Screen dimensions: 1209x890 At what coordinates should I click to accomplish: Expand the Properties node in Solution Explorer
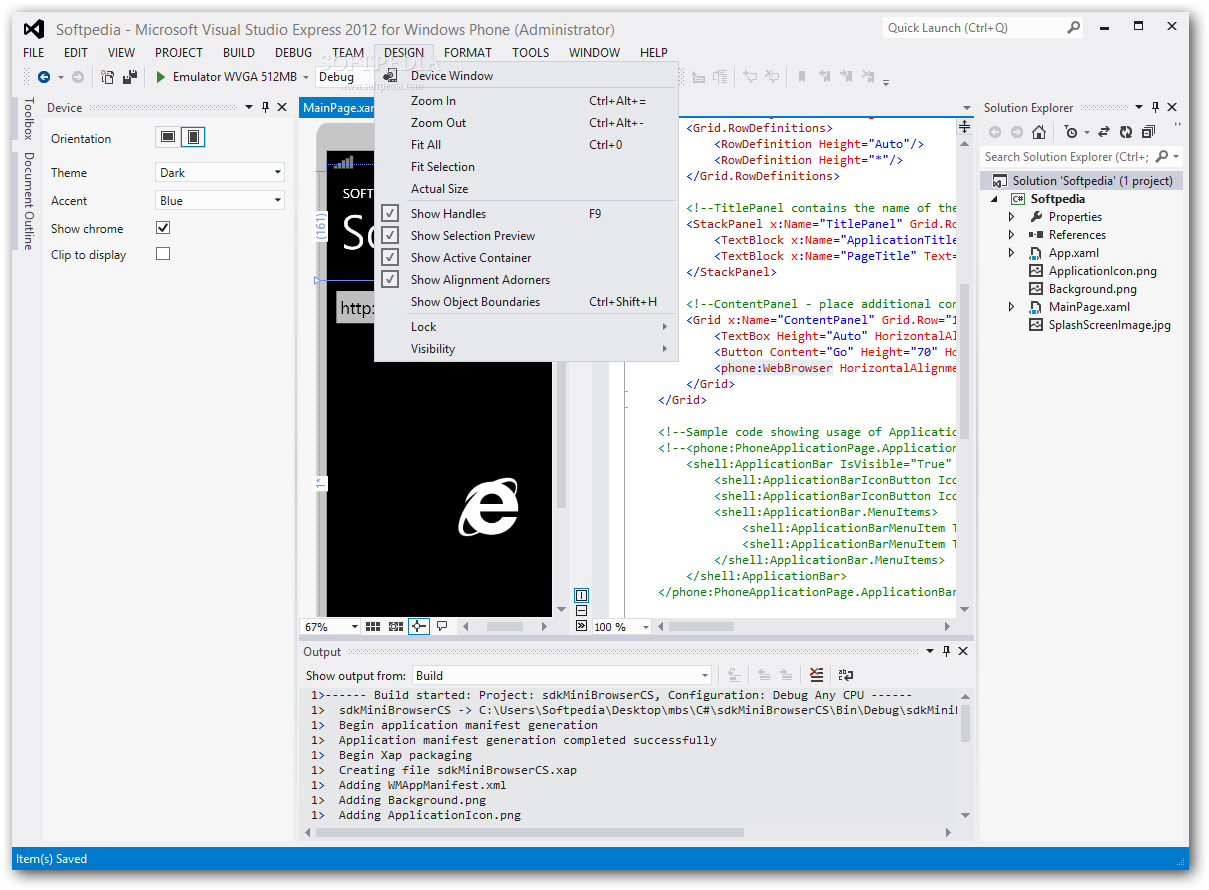click(x=1012, y=217)
